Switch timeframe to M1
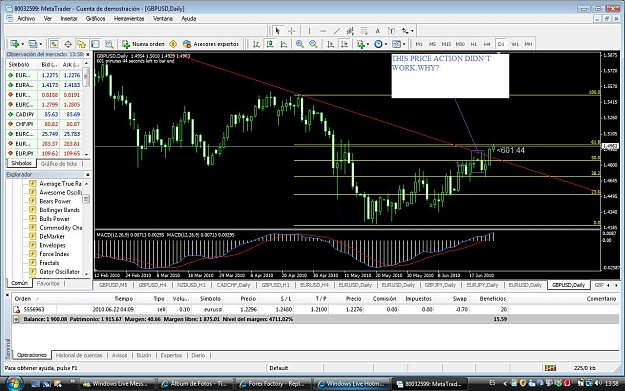625x391 pixels. tap(419, 44)
